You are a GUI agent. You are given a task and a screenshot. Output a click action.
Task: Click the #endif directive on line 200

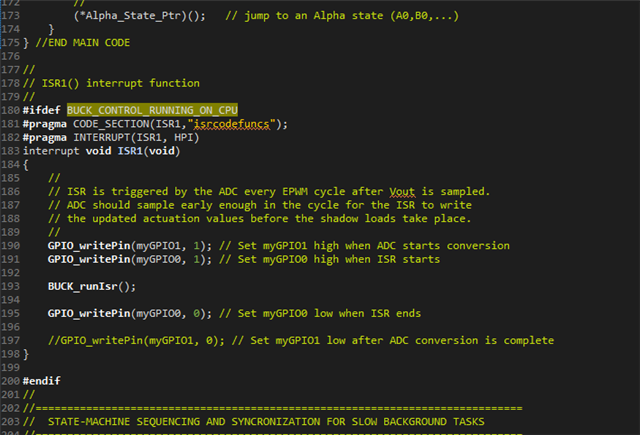(x=40, y=381)
